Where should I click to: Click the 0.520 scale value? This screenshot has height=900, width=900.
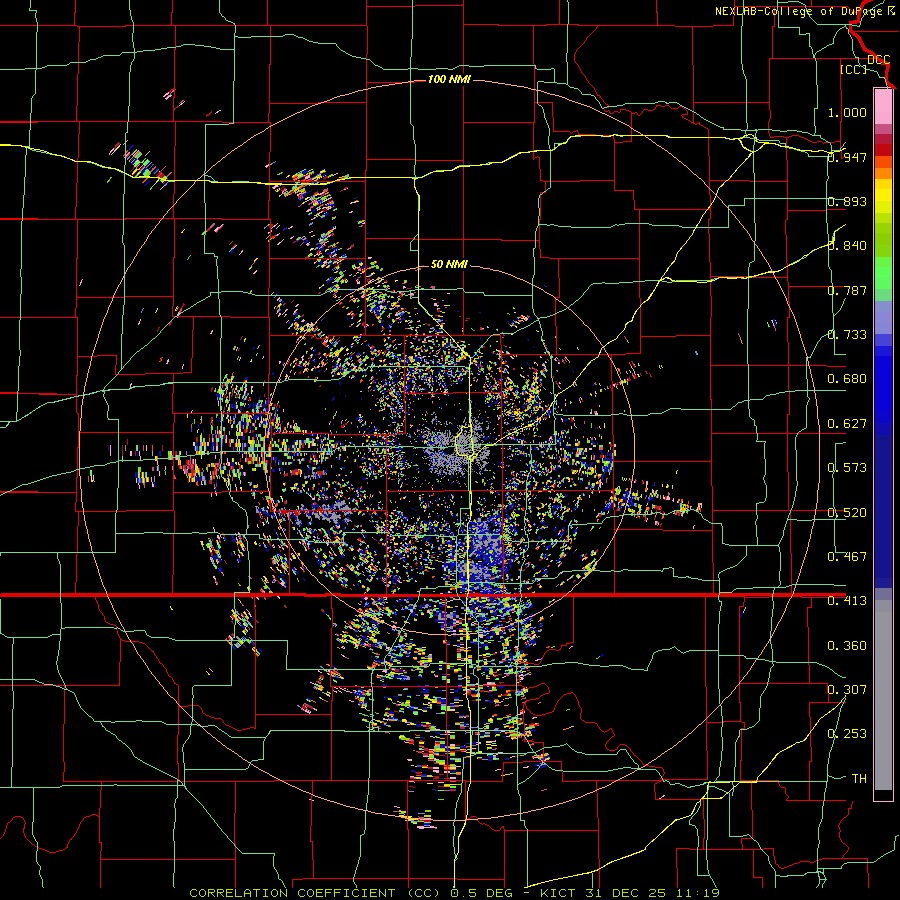coord(847,513)
